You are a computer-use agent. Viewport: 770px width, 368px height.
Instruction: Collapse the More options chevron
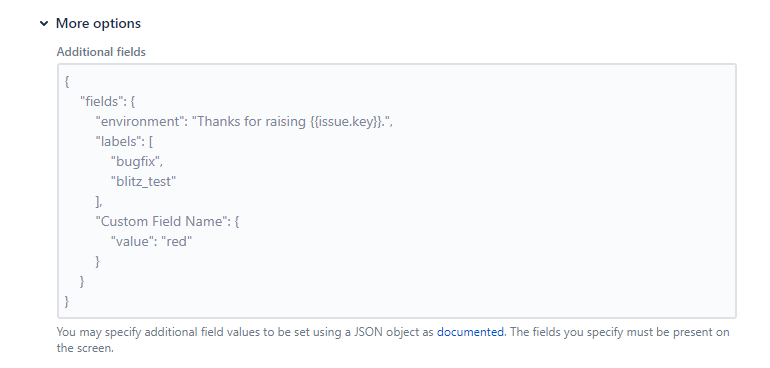[44, 23]
